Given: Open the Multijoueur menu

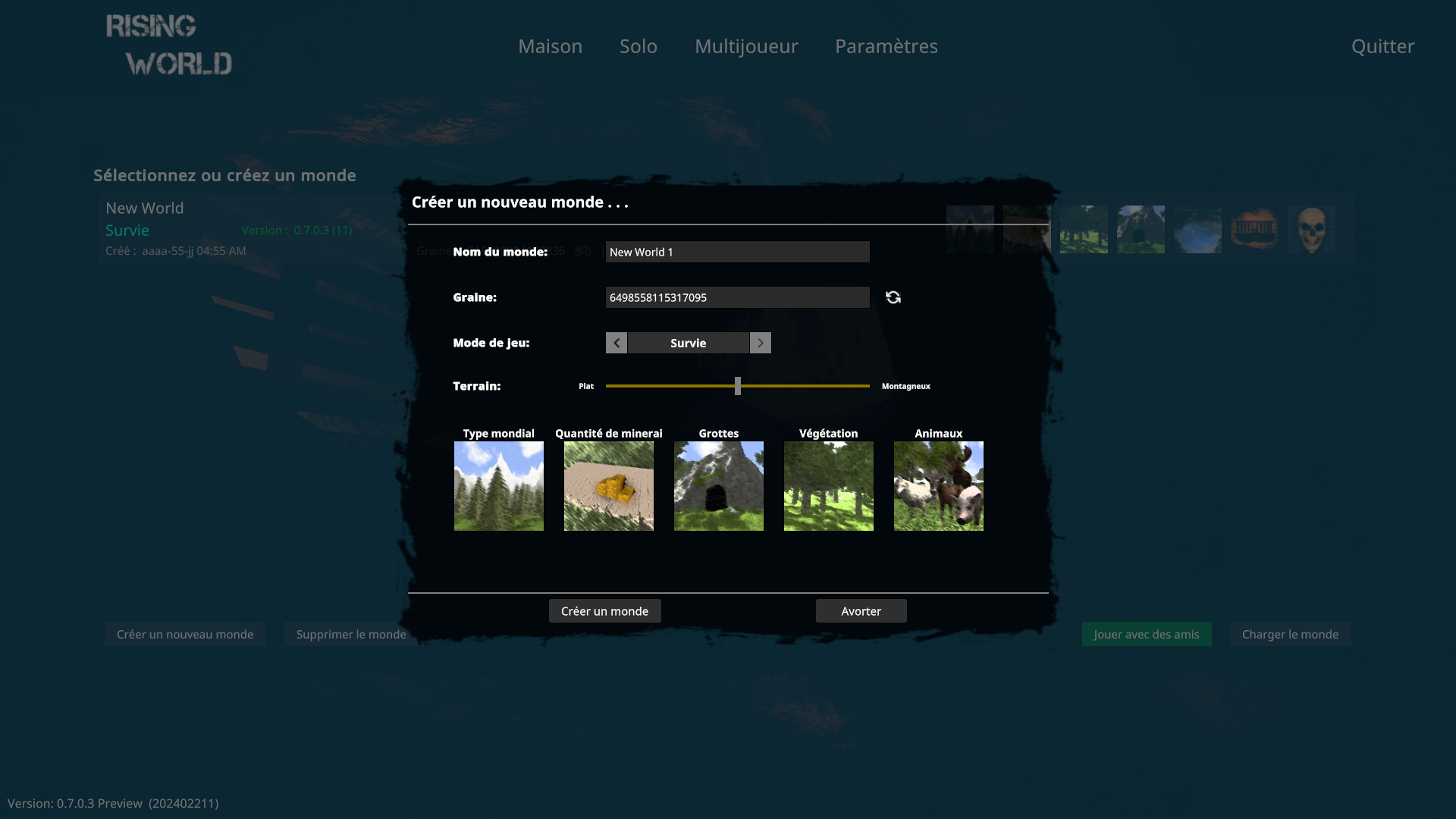Looking at the screenshot, I should (746, 46).
